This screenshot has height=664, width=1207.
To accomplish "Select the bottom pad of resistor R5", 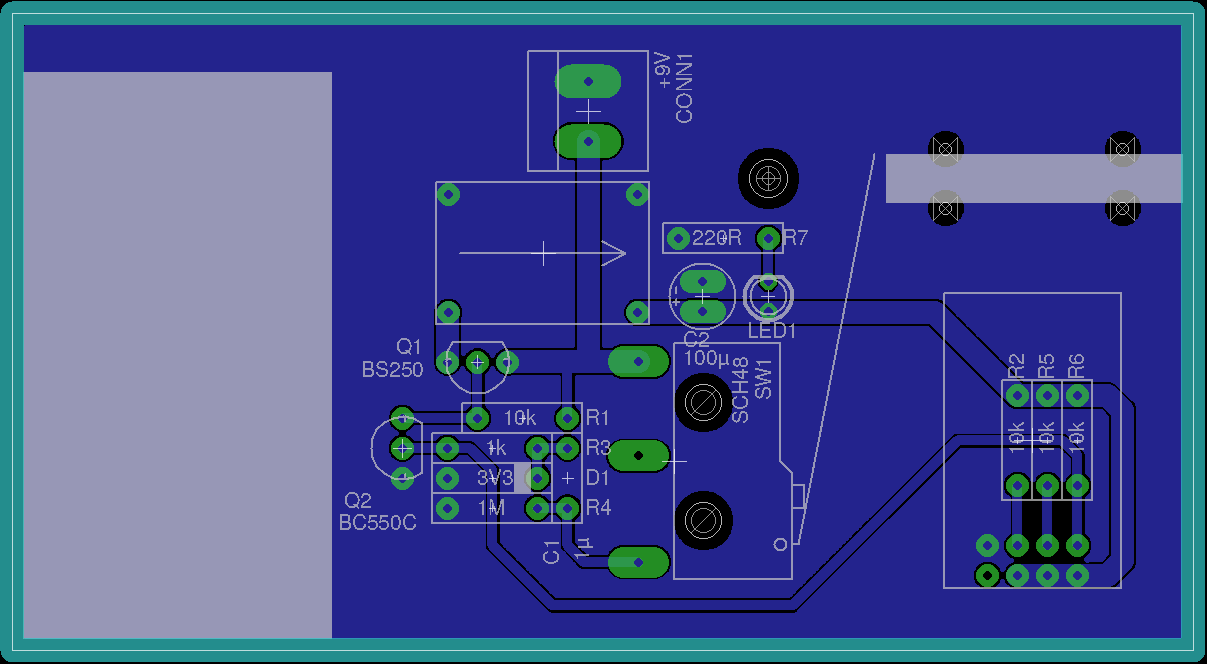I will tap(1047, 486).
